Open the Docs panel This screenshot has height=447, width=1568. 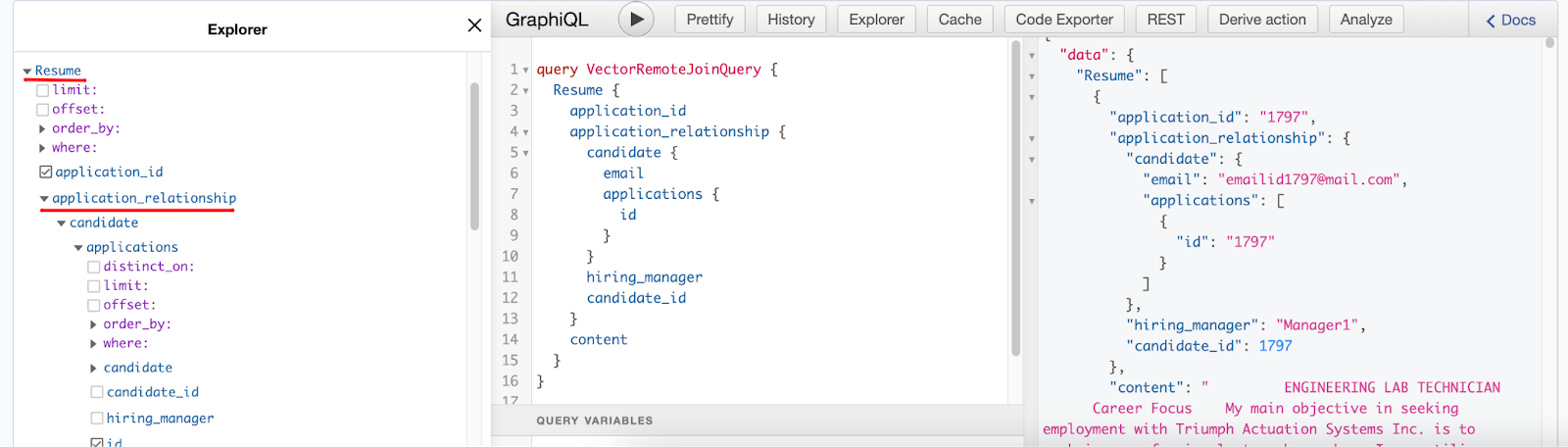pos(1511,20)
